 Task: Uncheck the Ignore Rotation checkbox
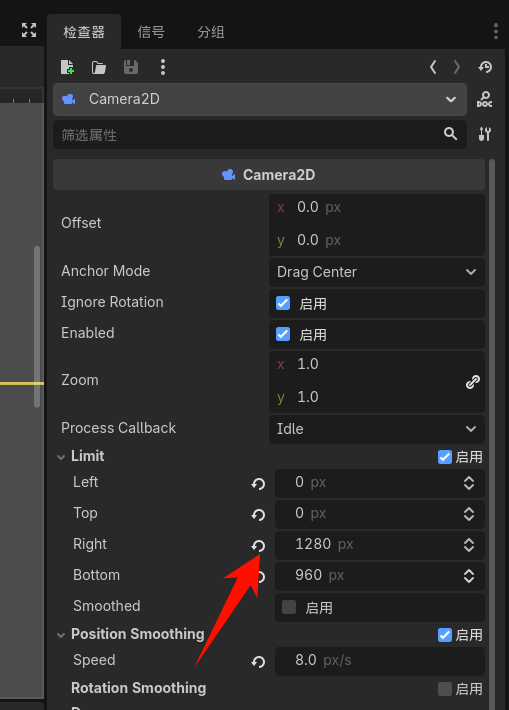(283, 303)
